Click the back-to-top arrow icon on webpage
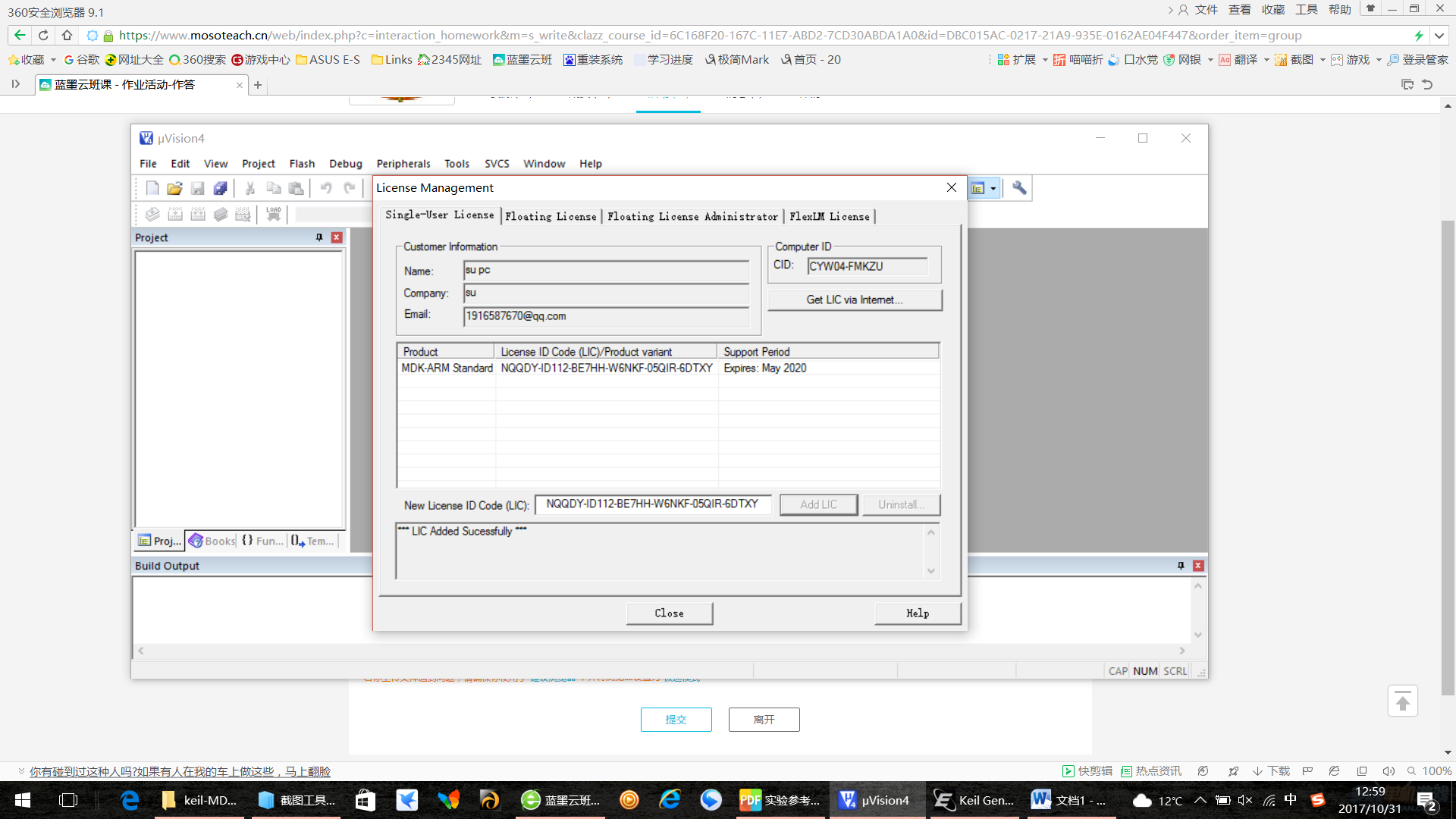 [x=1403, y=701]
